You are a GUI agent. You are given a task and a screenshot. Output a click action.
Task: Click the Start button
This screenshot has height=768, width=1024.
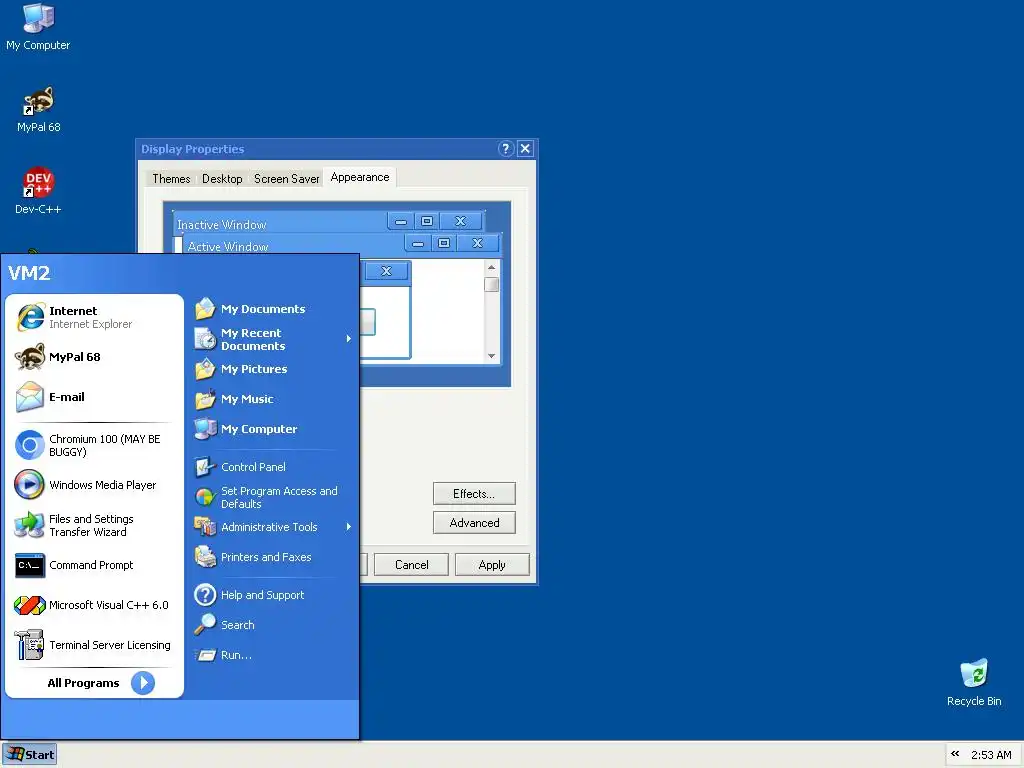tap(29, 754)
